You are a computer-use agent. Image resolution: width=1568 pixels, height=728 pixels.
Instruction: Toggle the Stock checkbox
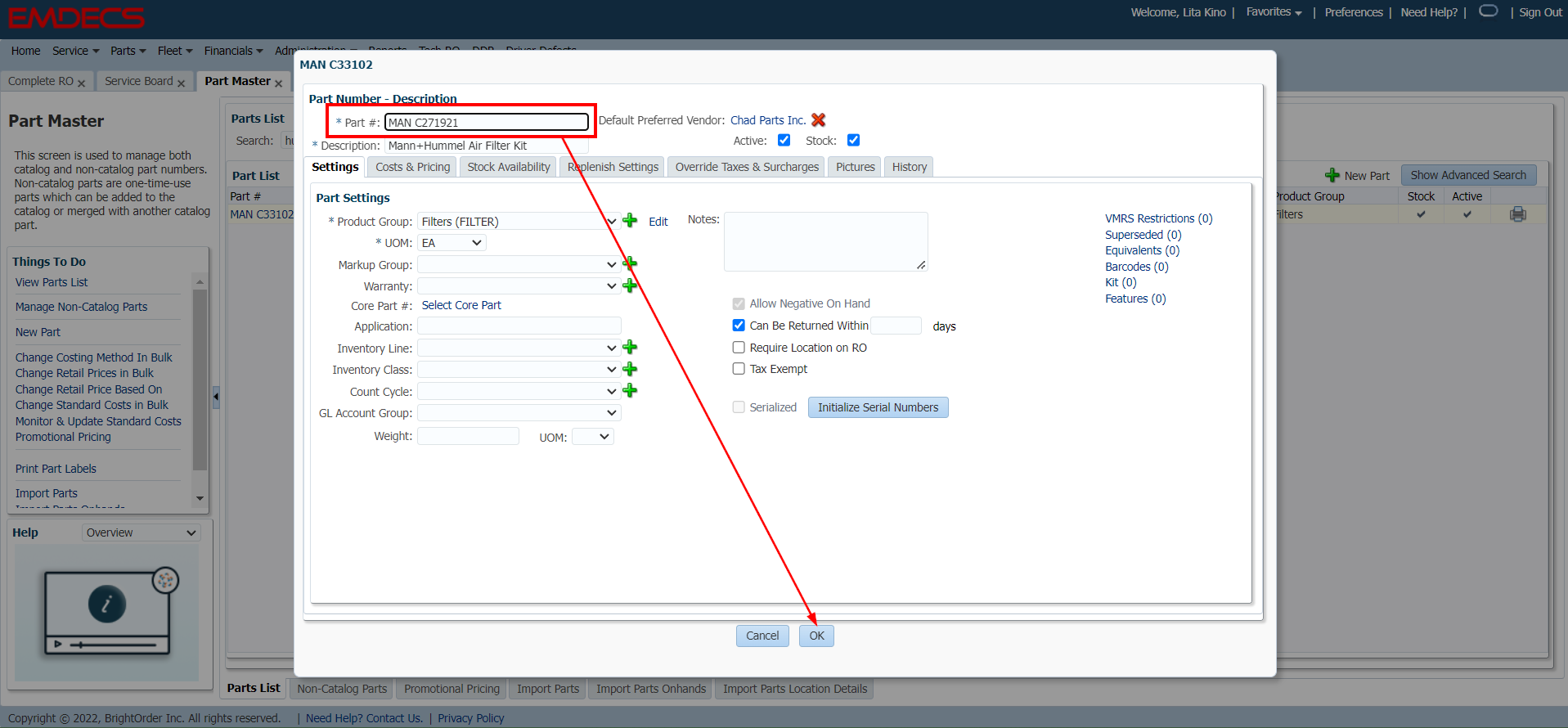tap(853, 140)
